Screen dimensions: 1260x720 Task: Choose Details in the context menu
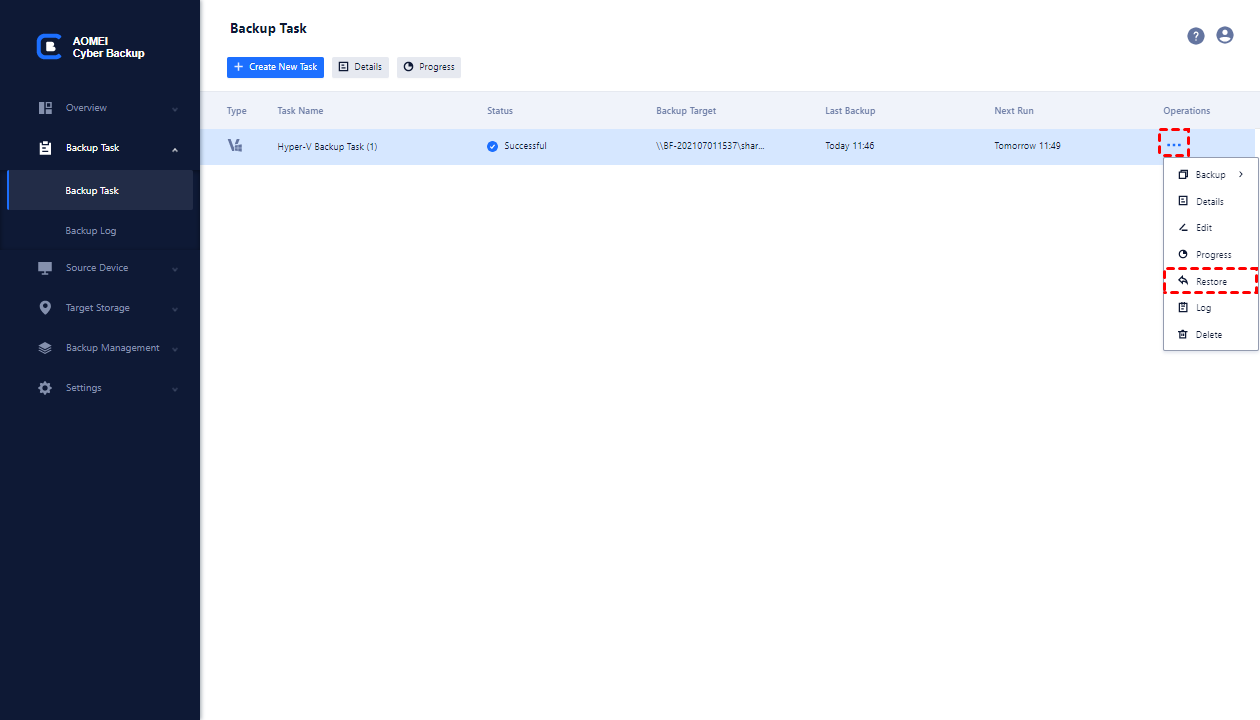tap(1211, 201)
